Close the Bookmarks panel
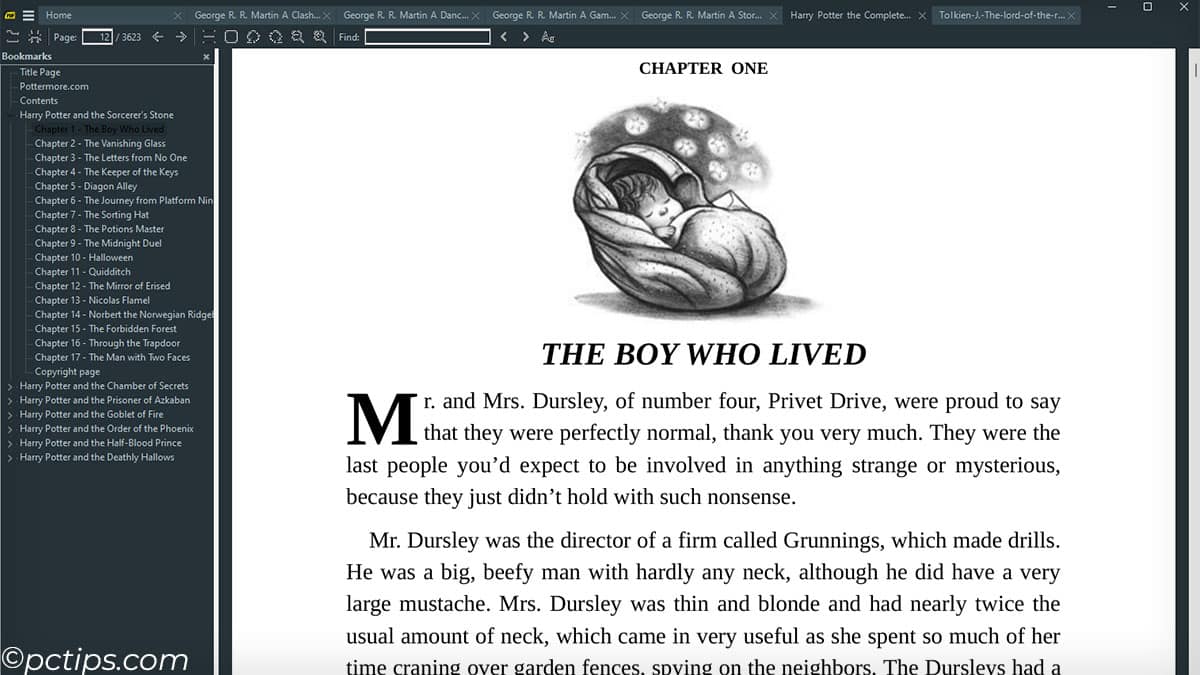 (x=207, y=57)
